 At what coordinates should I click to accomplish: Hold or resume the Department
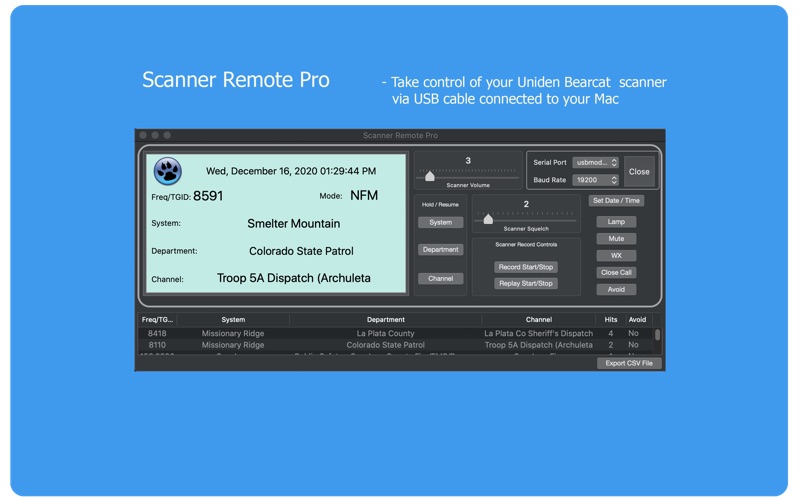click(440, 249)
